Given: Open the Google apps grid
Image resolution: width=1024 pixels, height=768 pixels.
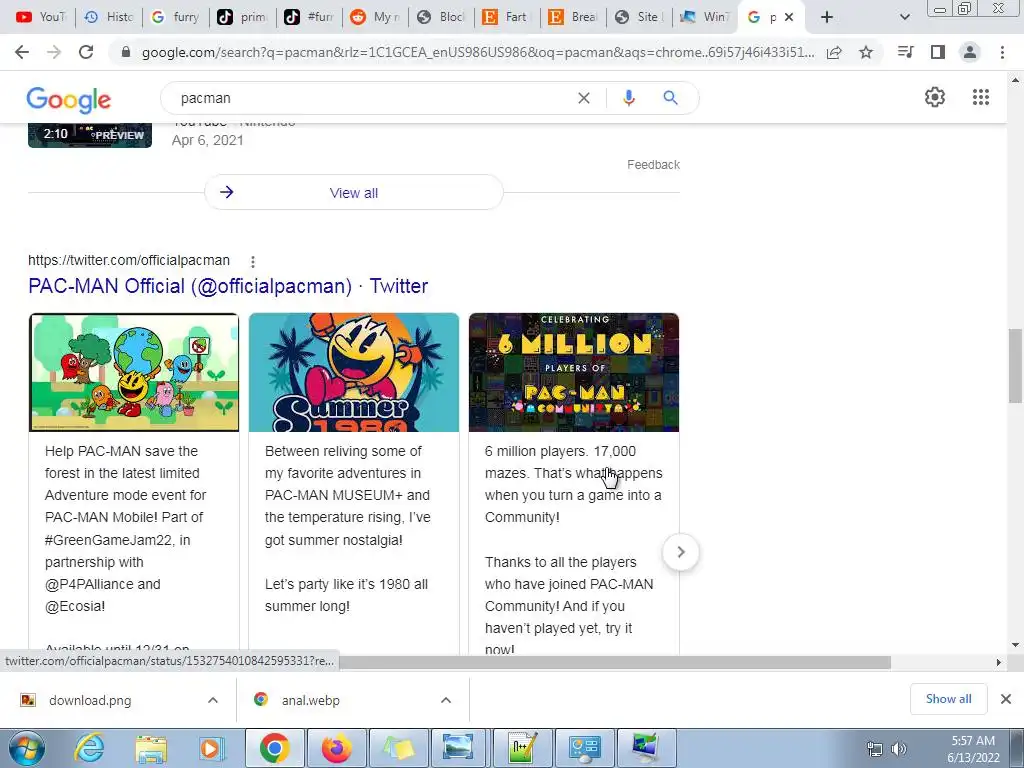Looking at the screenshot, I should pos(980,97).
